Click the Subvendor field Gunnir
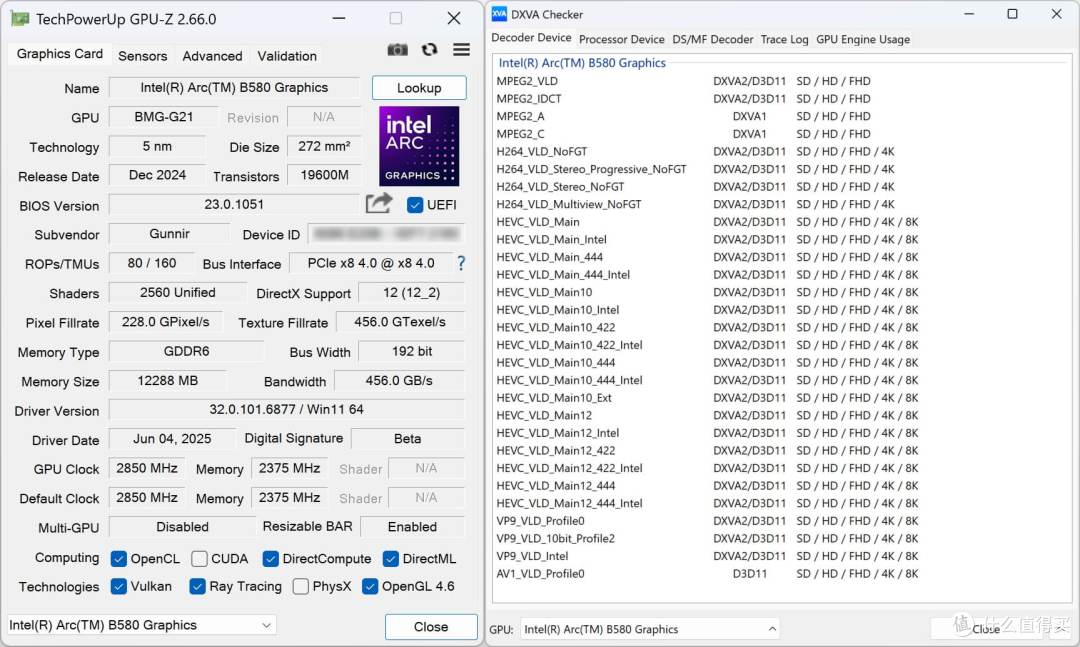The width and height of the screenshot is (1080, 647). pos(169,234)
